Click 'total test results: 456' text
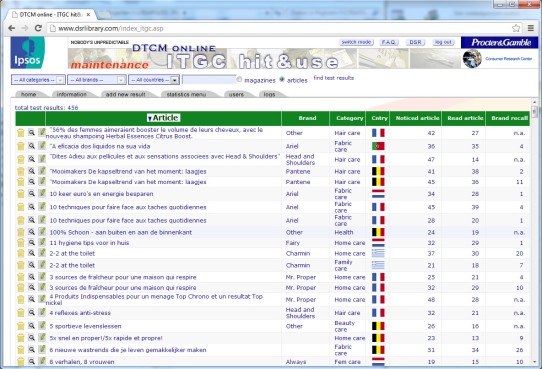This screenshot has width=542, height=369. tap(46, 107)
